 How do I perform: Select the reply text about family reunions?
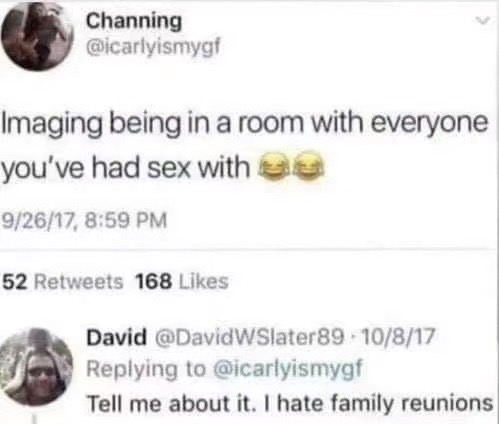(x=290, y=404)
